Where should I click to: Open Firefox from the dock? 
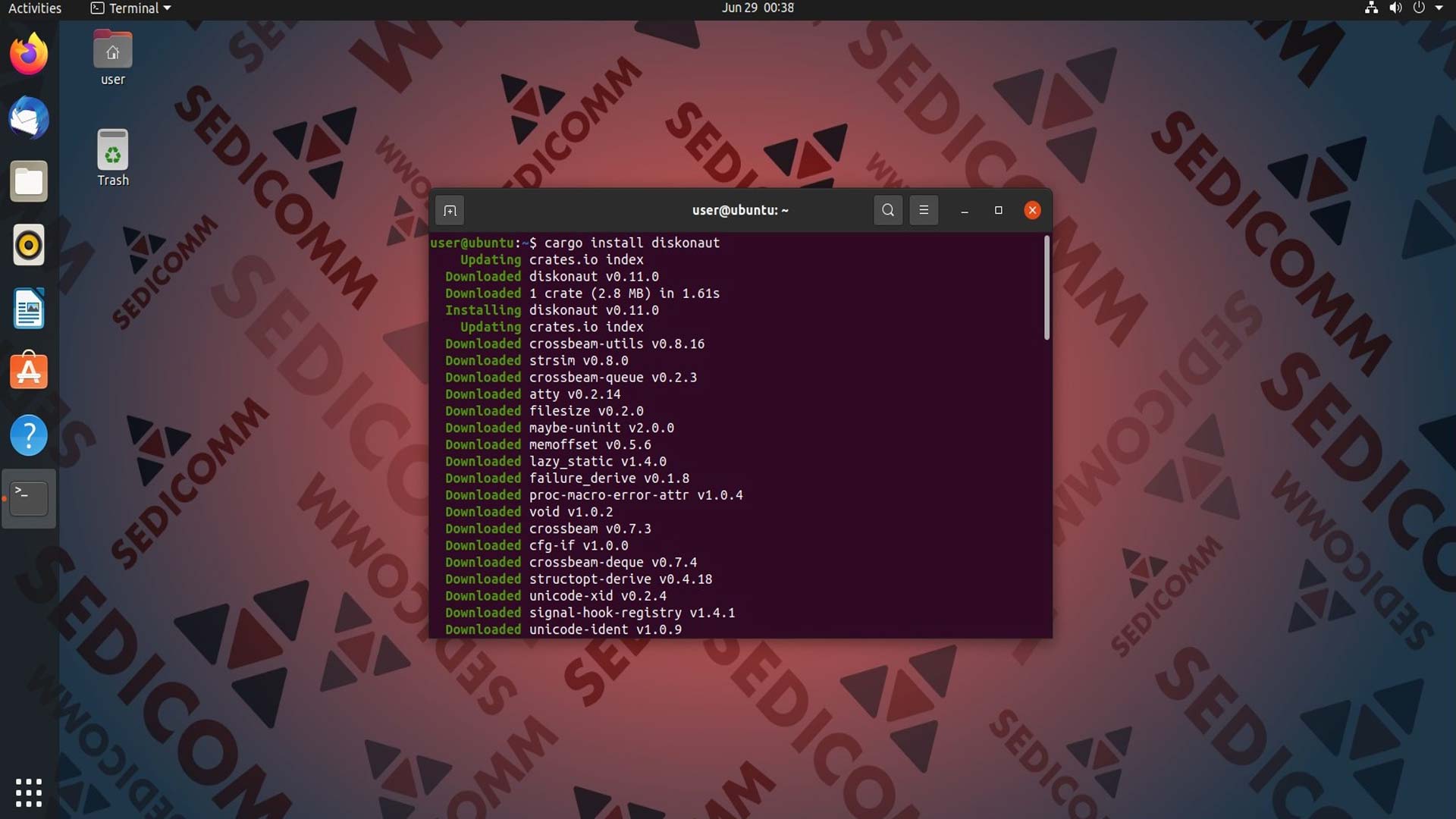coord(29,55)
